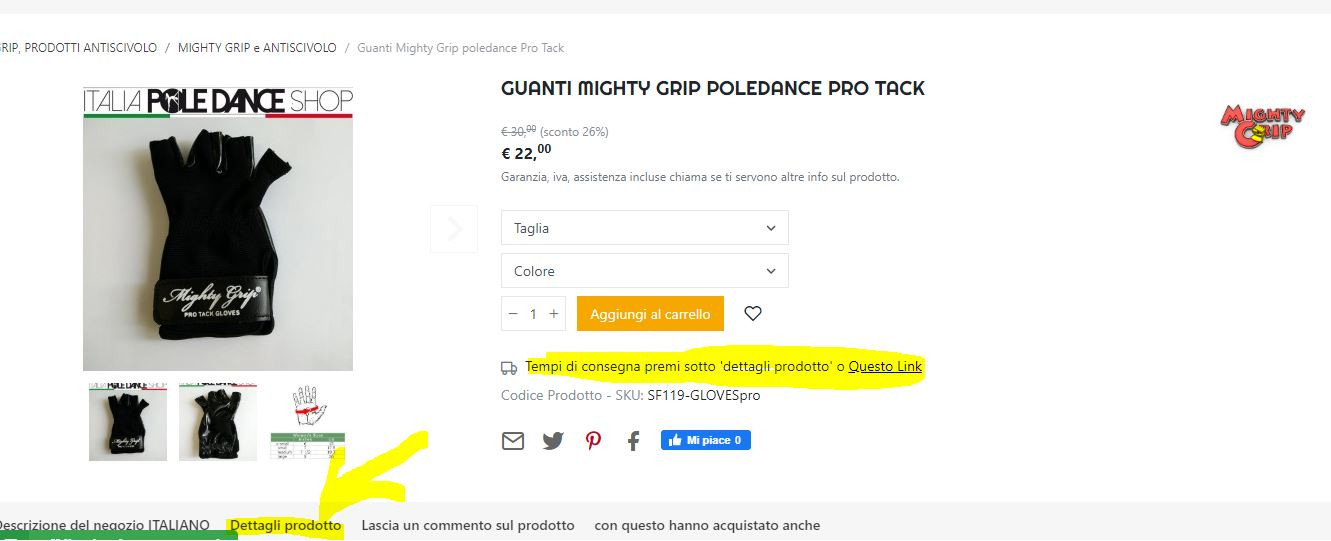Increase quantity with plus button
1331x541 pixels.
pyautogui.click(x=553, y=314)
